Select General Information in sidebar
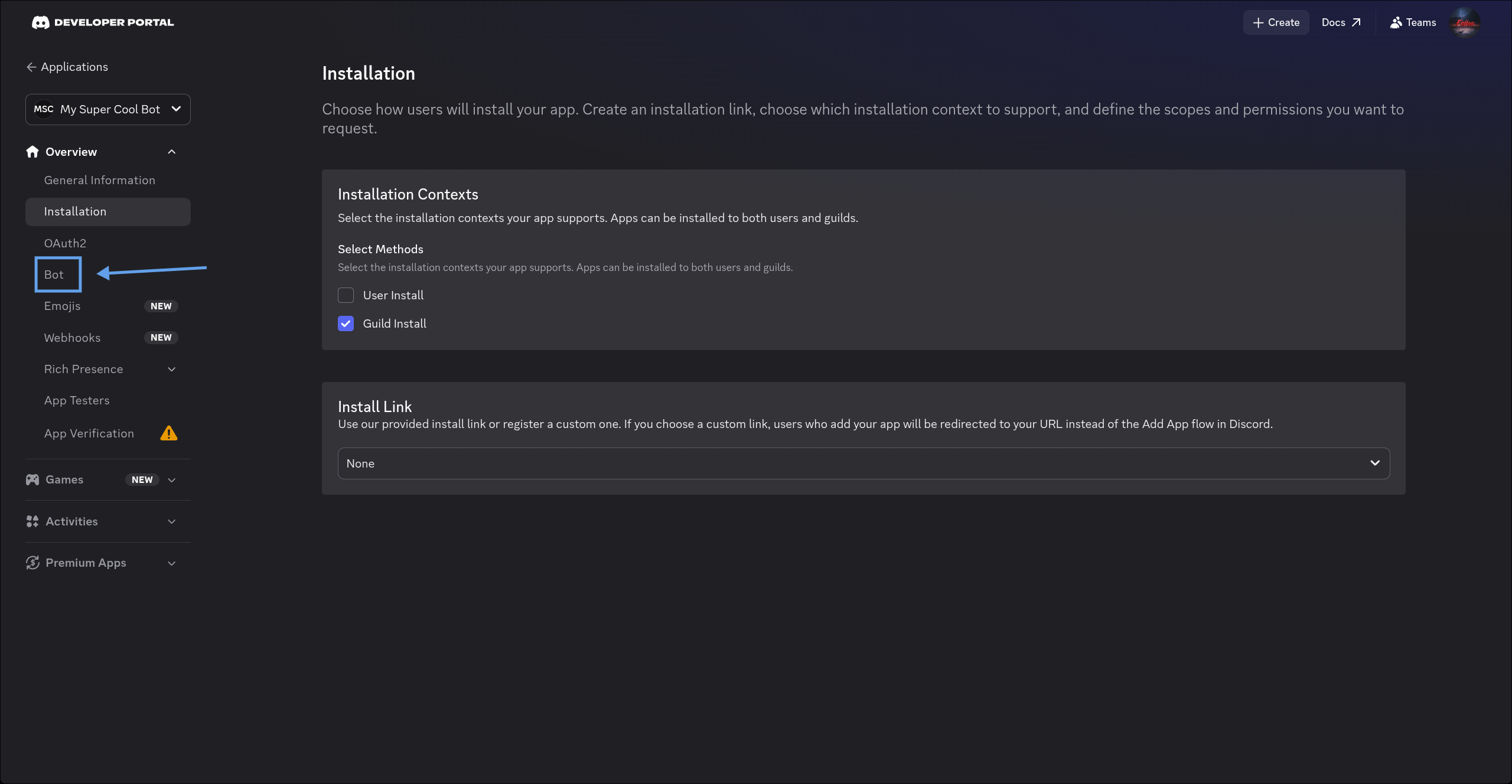1512x784 pixels. tap(100, 180)
